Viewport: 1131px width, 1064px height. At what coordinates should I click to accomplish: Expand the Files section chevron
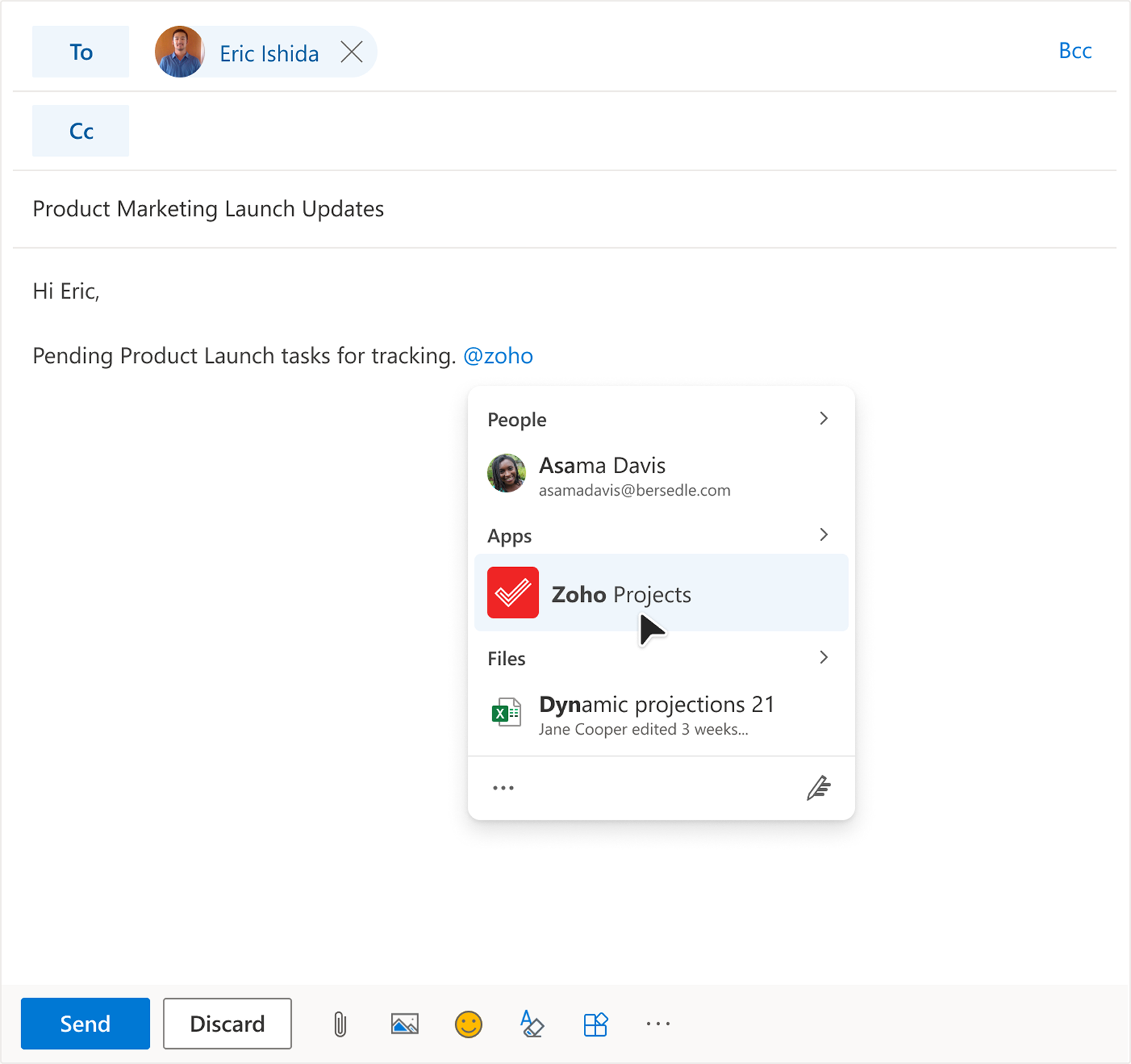(x=824, y=658)
